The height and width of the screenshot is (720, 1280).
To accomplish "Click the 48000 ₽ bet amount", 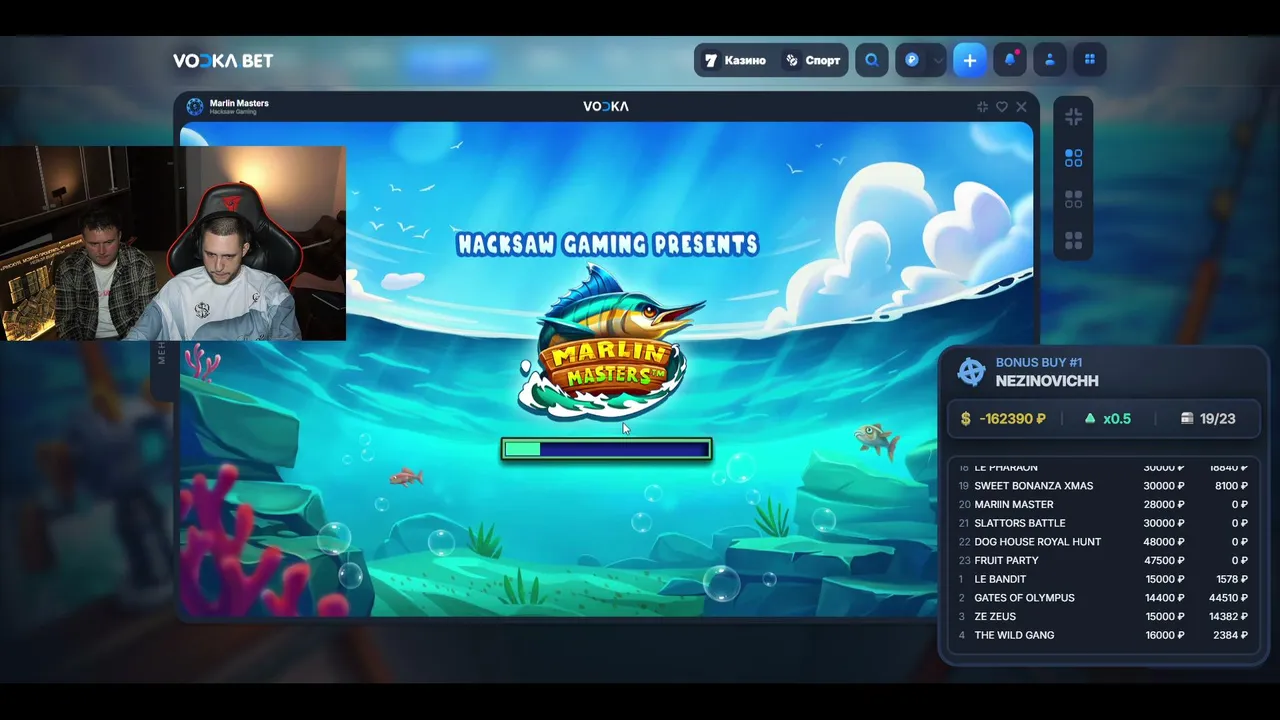I will click(x=1164, y=542).
